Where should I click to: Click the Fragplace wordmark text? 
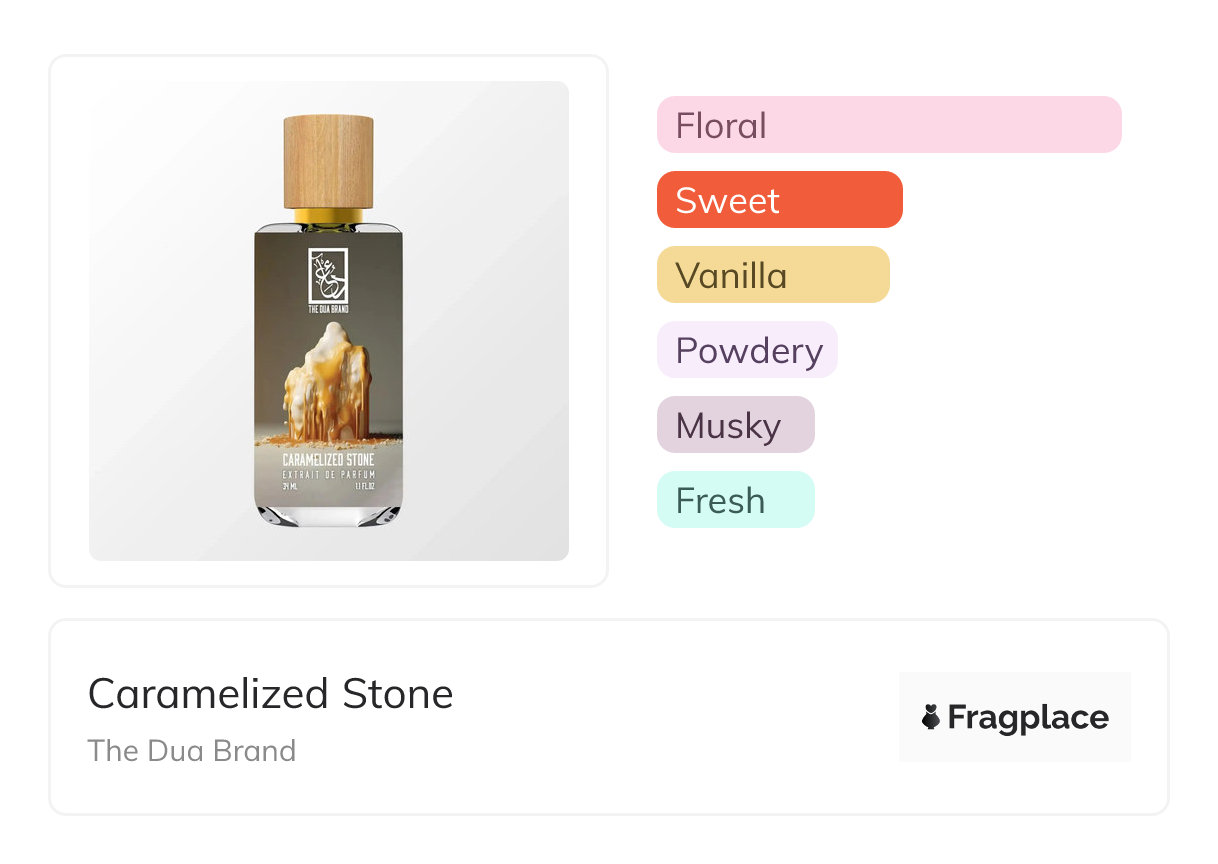click(x=1027, y=717)
